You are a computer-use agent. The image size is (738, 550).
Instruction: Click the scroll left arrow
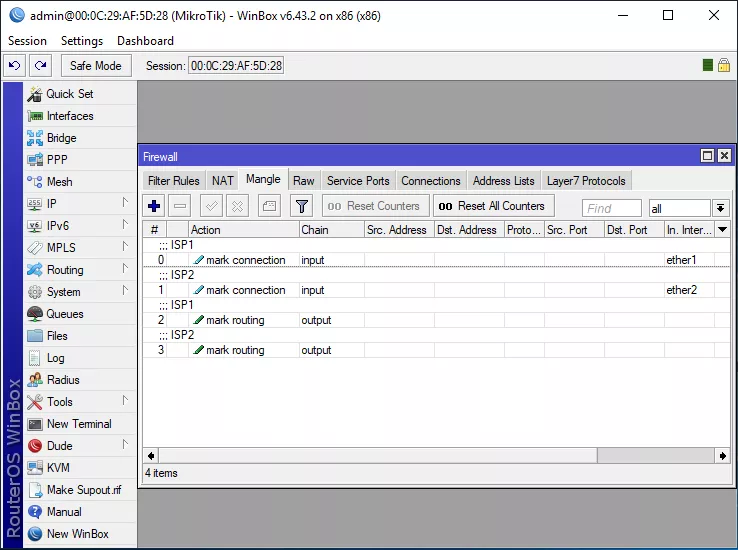pos(151,455)
